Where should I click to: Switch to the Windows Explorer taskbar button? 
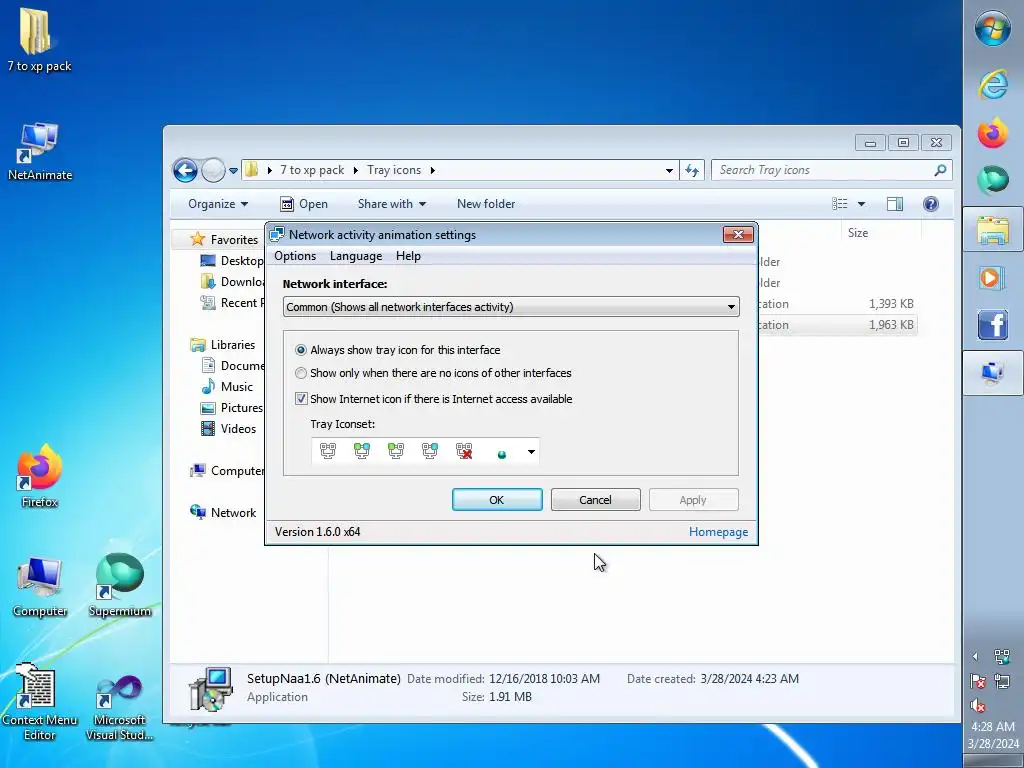993,229
